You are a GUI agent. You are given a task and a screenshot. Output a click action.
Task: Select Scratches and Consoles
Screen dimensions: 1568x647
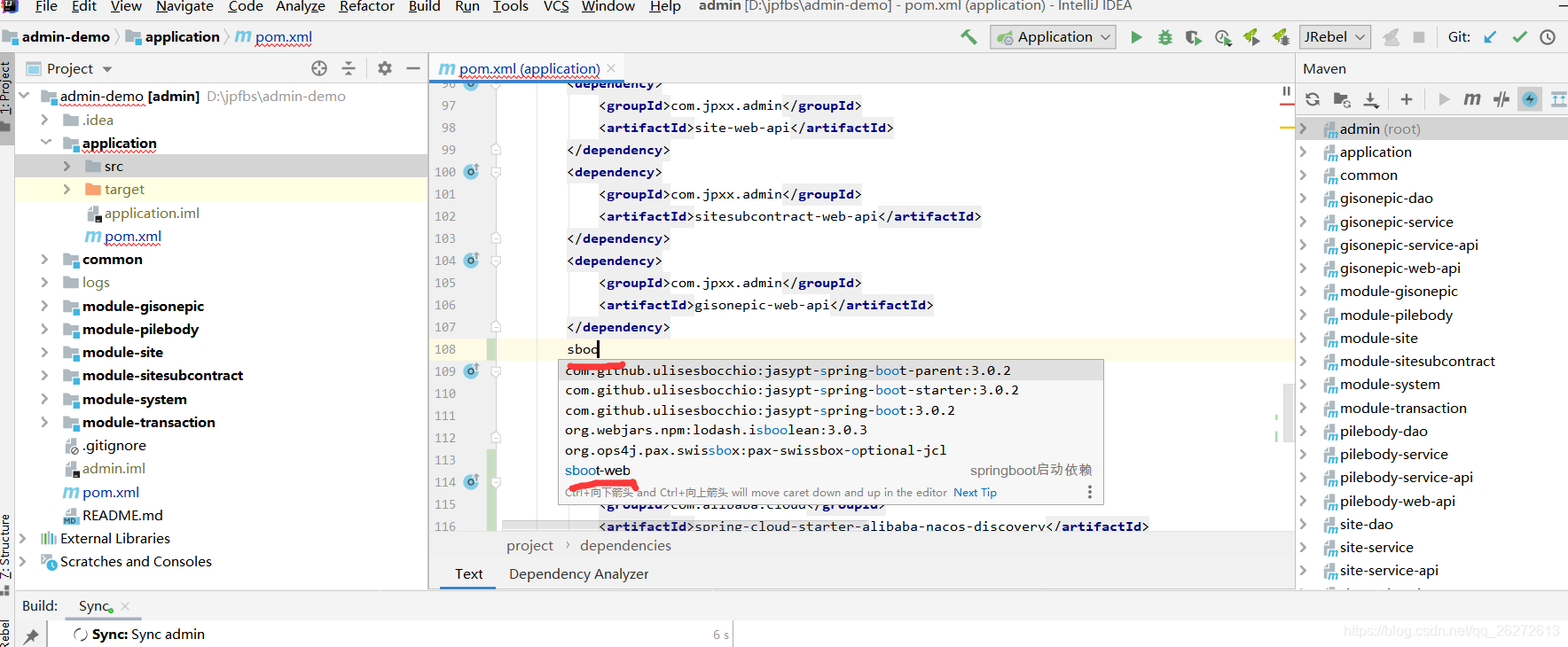click(x=136, y=561)
